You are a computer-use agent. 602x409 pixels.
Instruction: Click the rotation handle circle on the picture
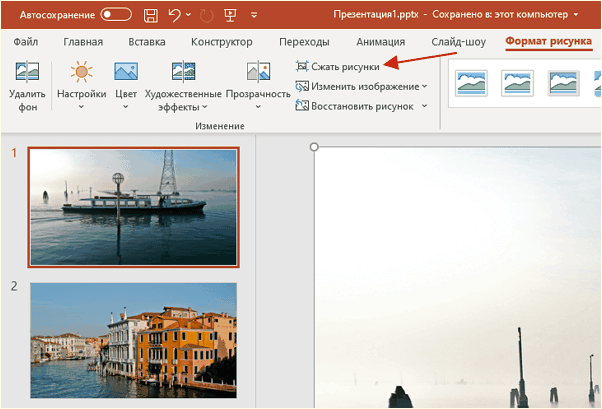[314, 147]
